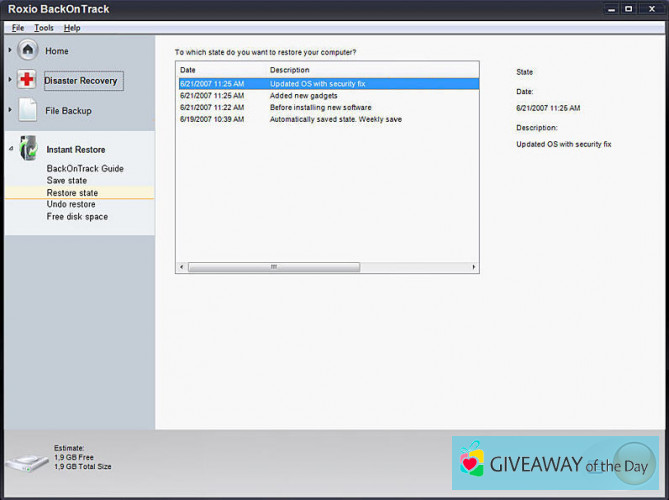Choose Undo restore option

71,204
